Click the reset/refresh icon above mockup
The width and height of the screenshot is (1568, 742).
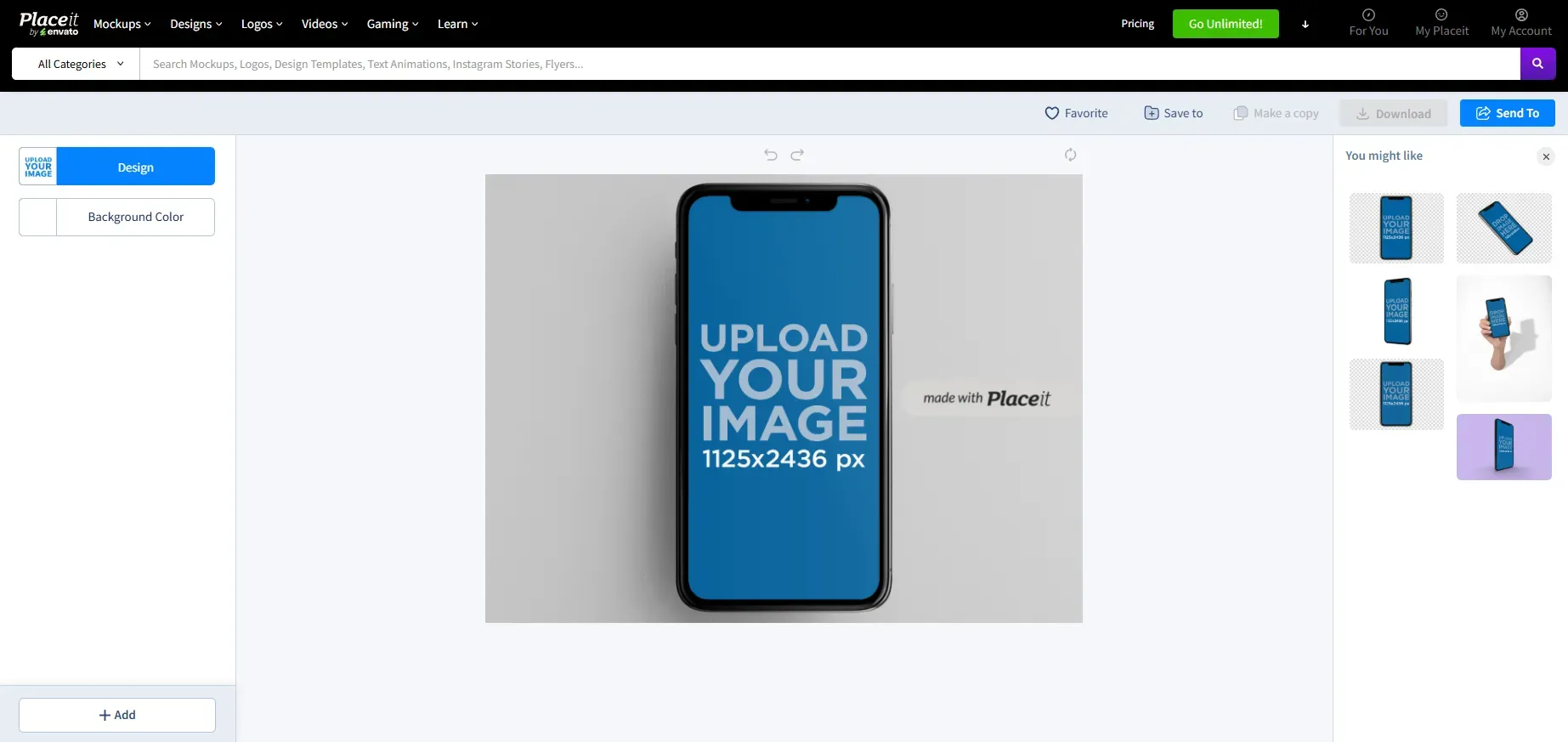(x=1070, y=155)
